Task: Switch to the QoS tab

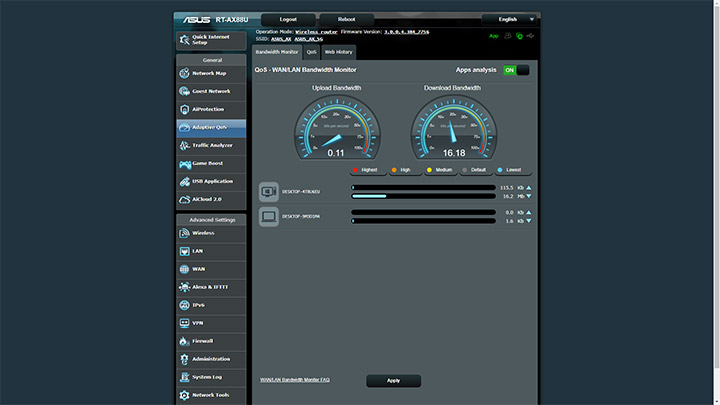Action: (x=311, y=52)
